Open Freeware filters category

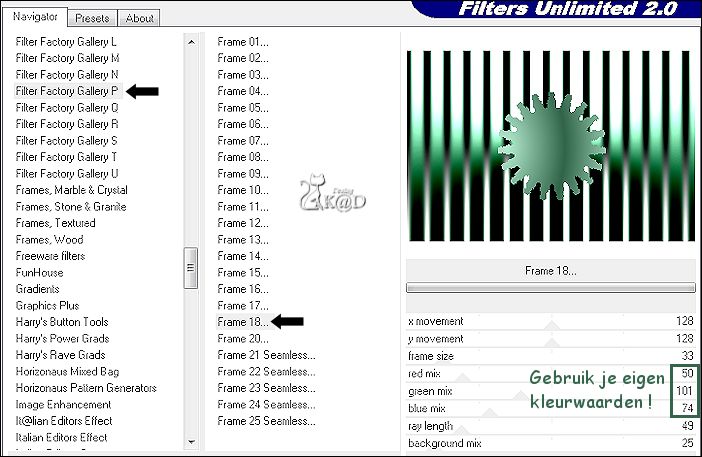50,256
